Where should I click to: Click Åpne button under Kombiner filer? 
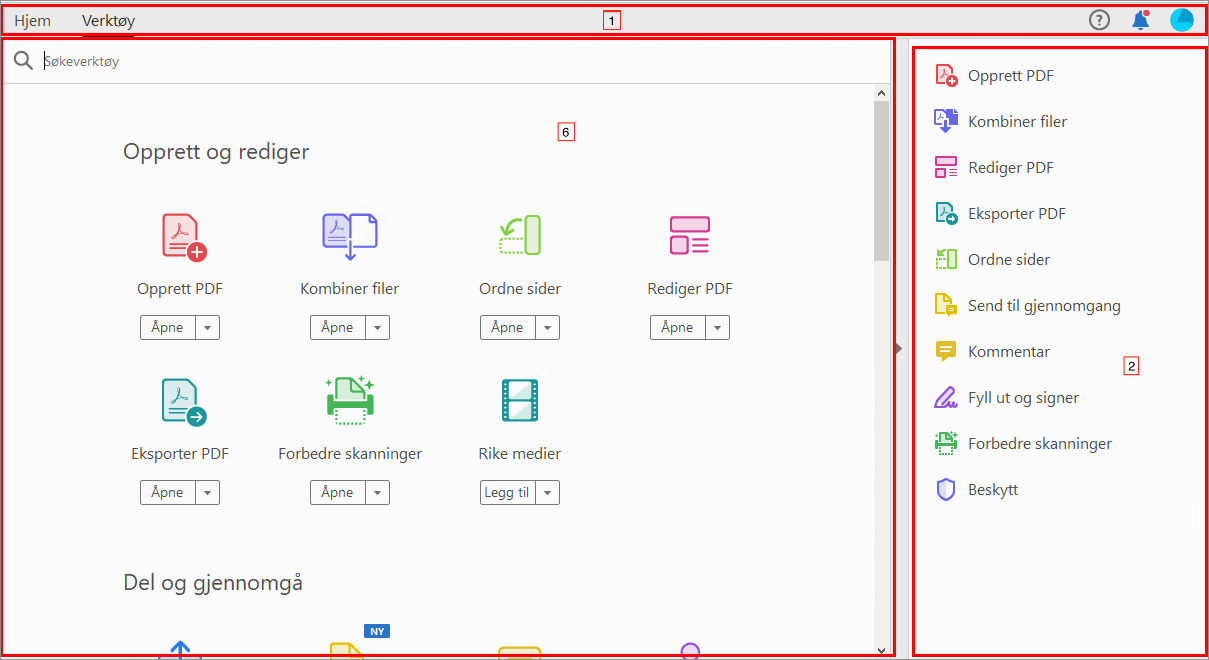pyautogui.click(x=338, y=328)
